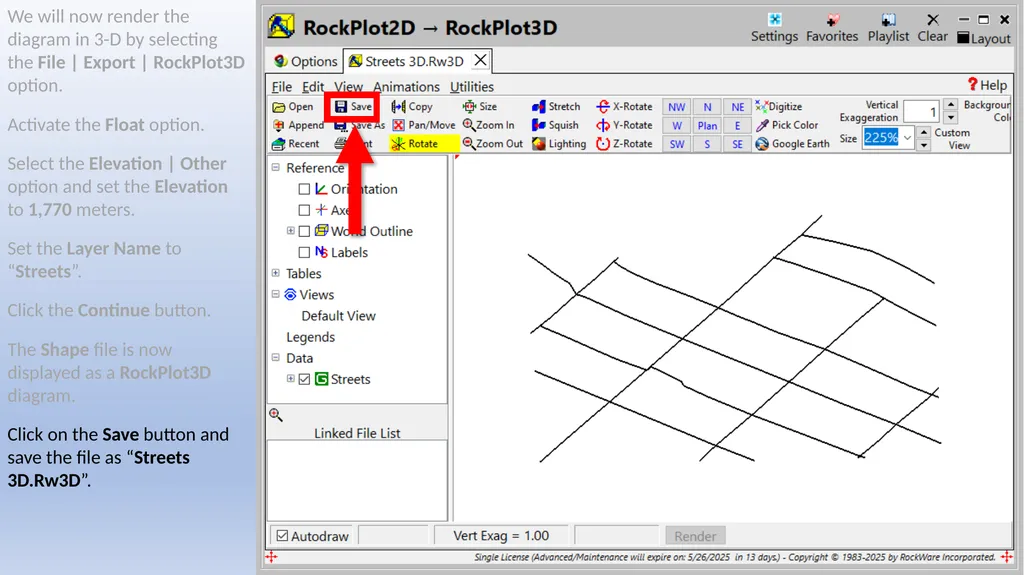1024x575 pixels.
Task: Click the Open toolbar button
Action: (293, 107)
